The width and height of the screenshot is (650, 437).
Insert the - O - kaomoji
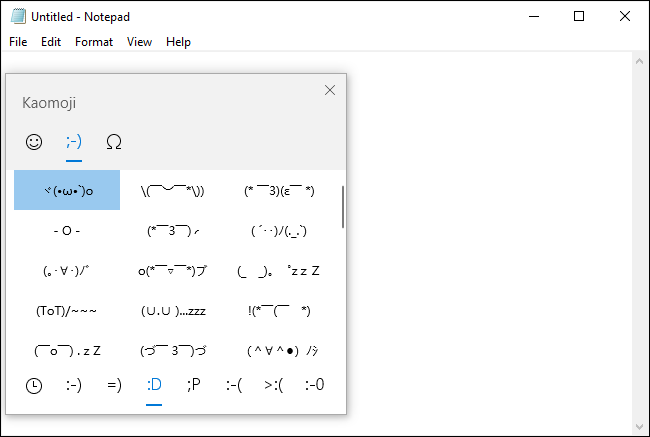[67, 230]
